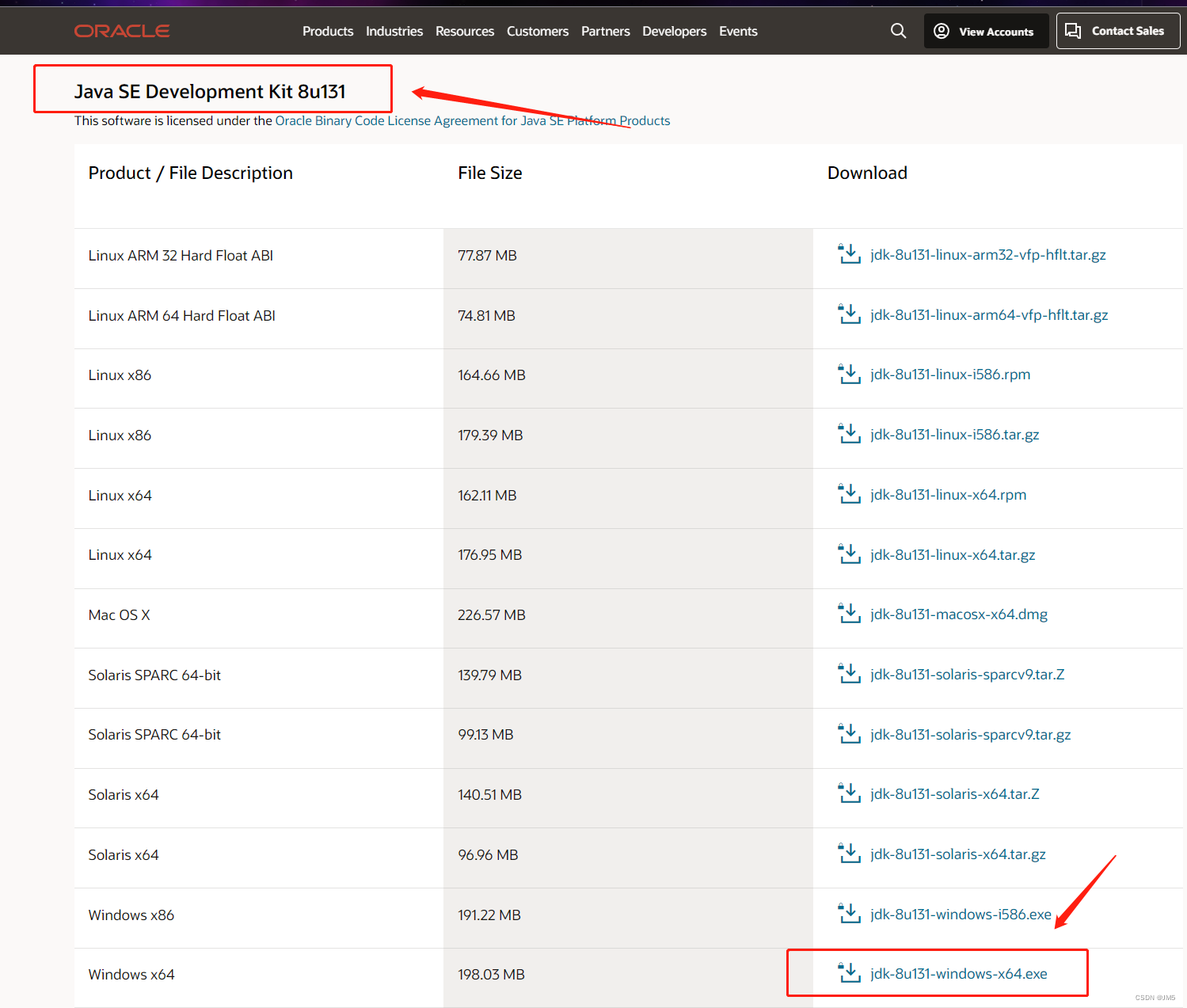The width and height of the screenshot is (1187, 1008).
Task: Click download icon for jdk-8u131-linux-x64.tar.gz
Action: click(849, 554)
